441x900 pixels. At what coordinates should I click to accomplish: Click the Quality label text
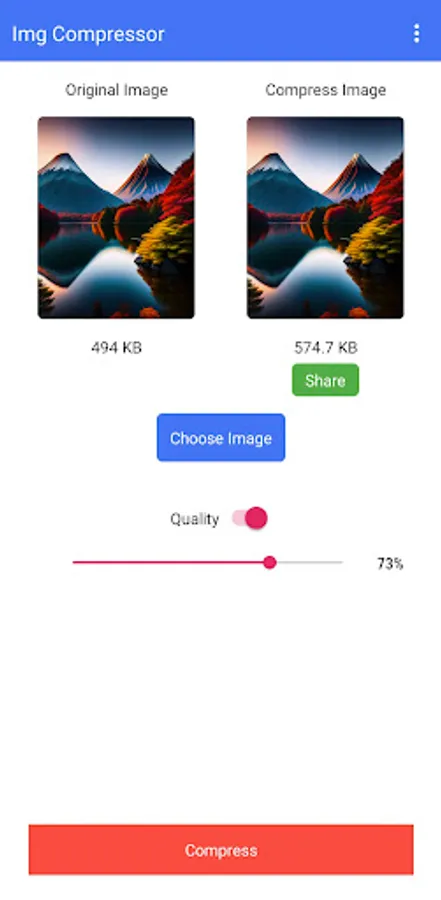click(195, 519)
